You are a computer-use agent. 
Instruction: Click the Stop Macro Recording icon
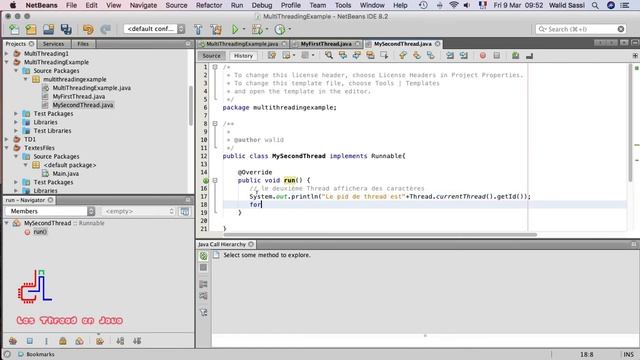coord(496,56)
